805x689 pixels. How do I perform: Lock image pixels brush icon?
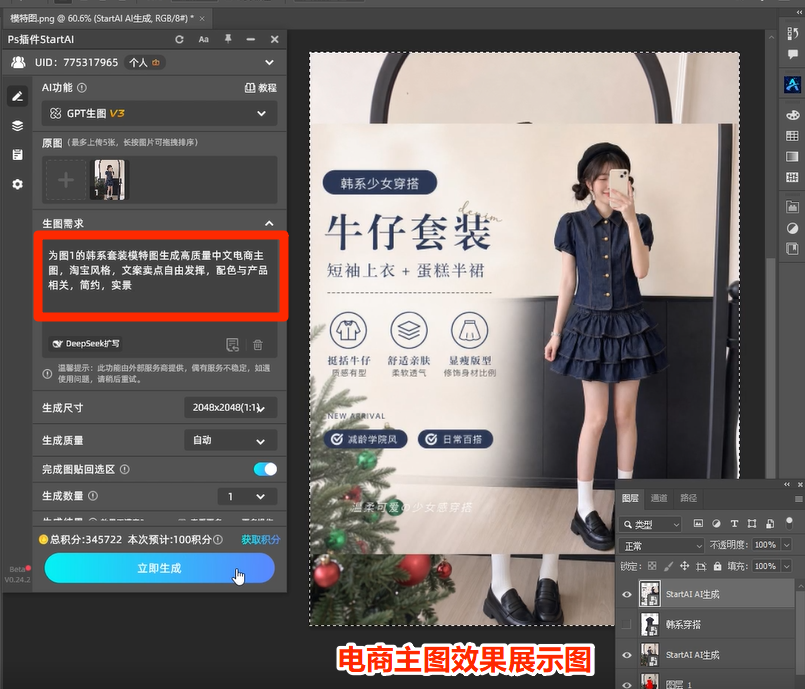click(x=668, y=566)
